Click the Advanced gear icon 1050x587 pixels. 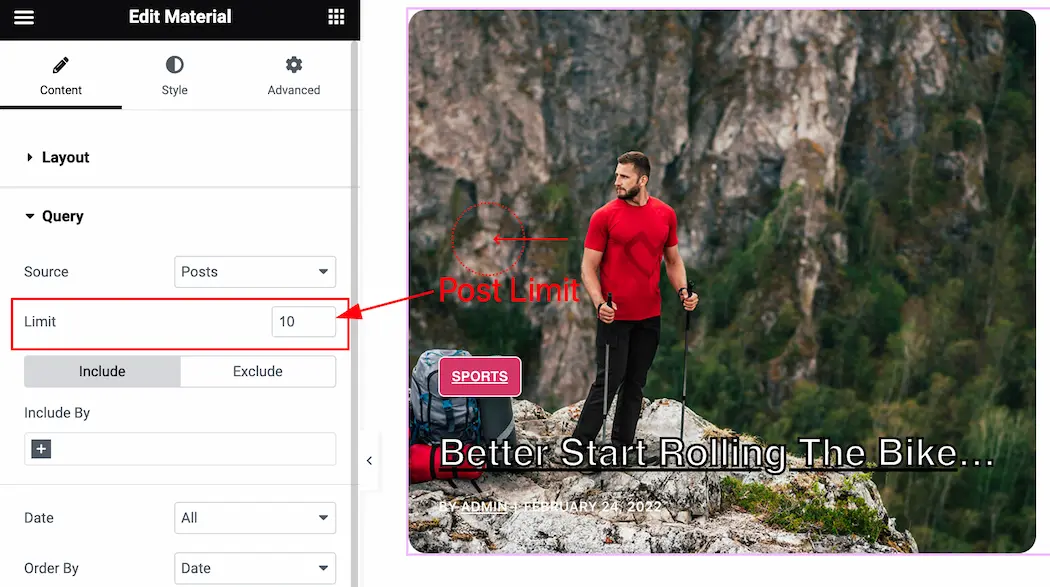coord(294,65)
